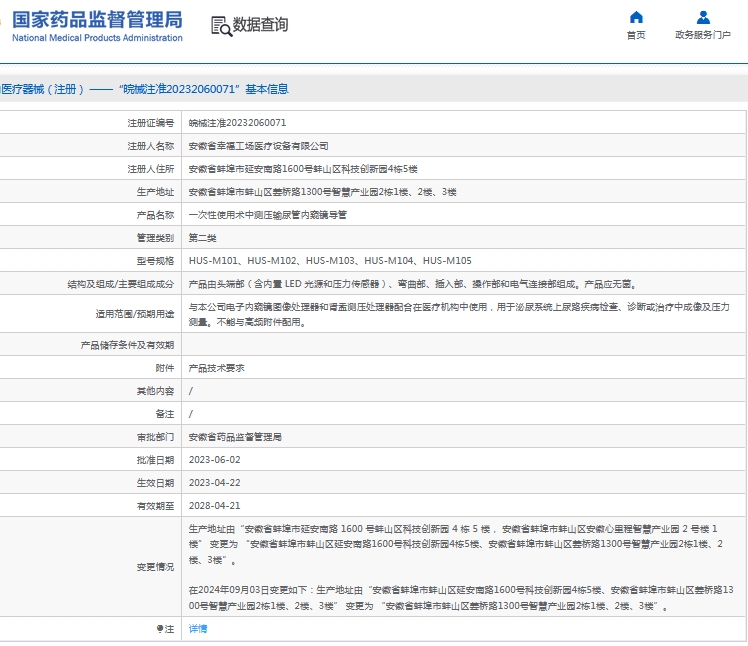The width and height of the screenshot is (748, 646).
Task: Select approval date 2023-06-02
Action: pos(214,459)
